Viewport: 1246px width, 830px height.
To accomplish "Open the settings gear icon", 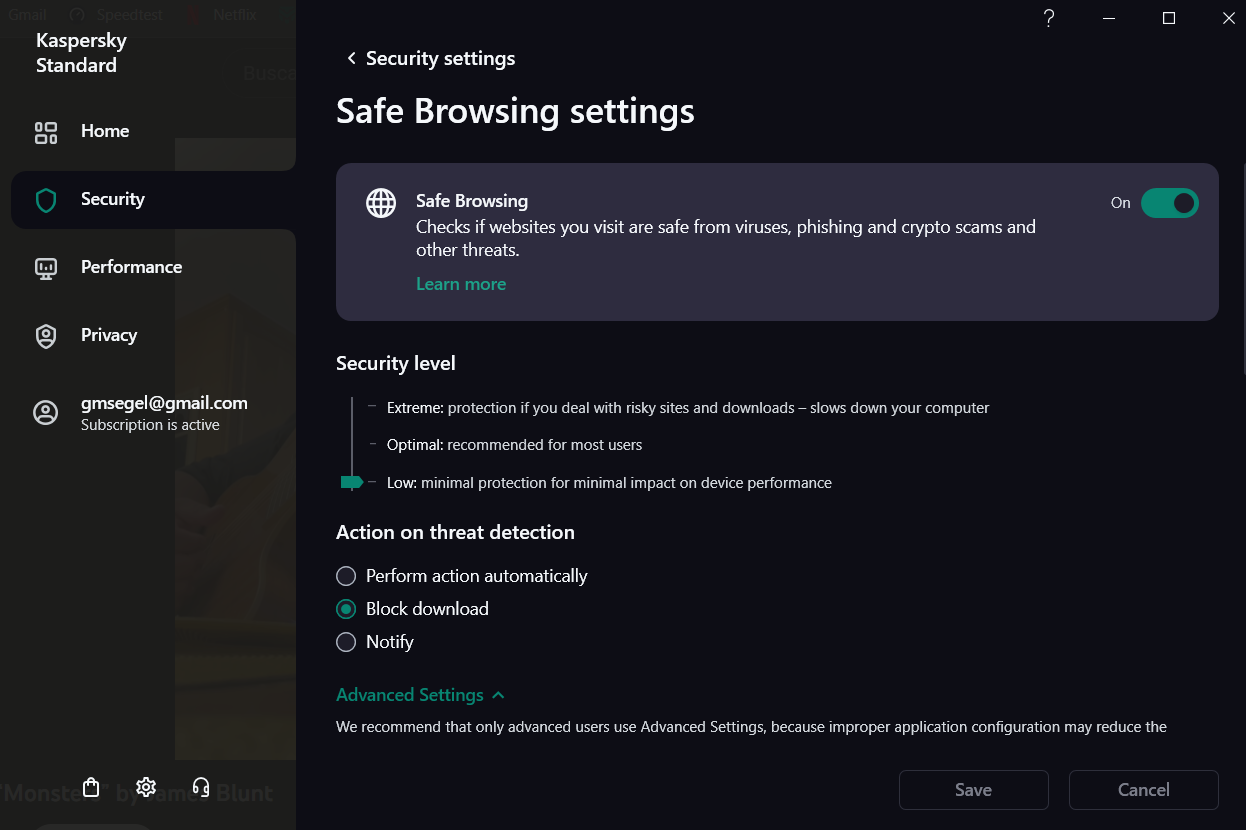I will 146,787.
